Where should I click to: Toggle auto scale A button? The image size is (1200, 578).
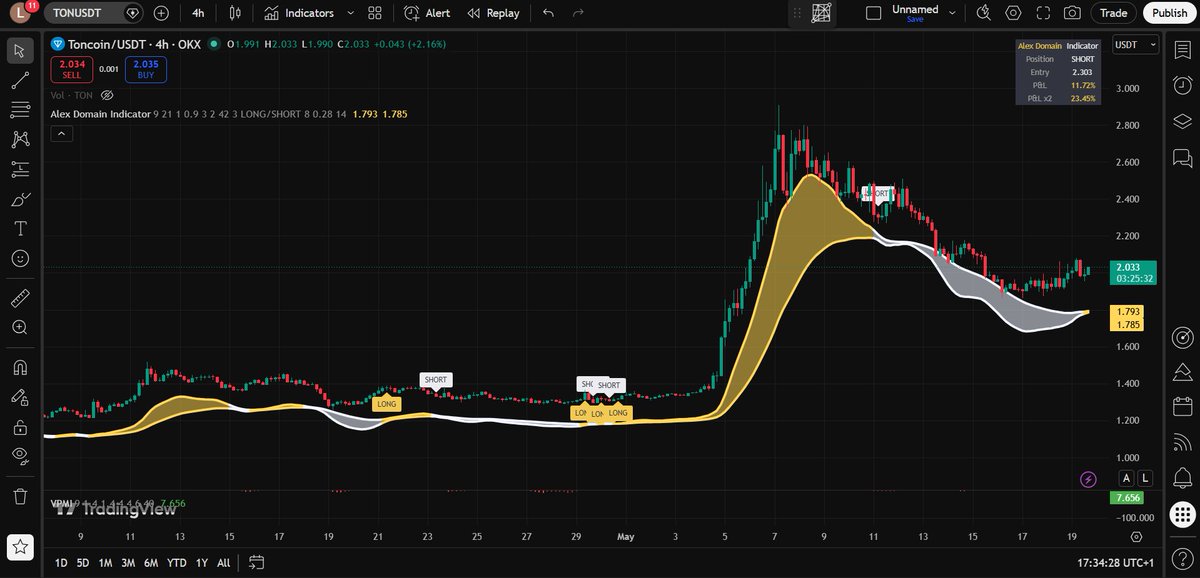pyautogui.click(x=1126, y=479)
